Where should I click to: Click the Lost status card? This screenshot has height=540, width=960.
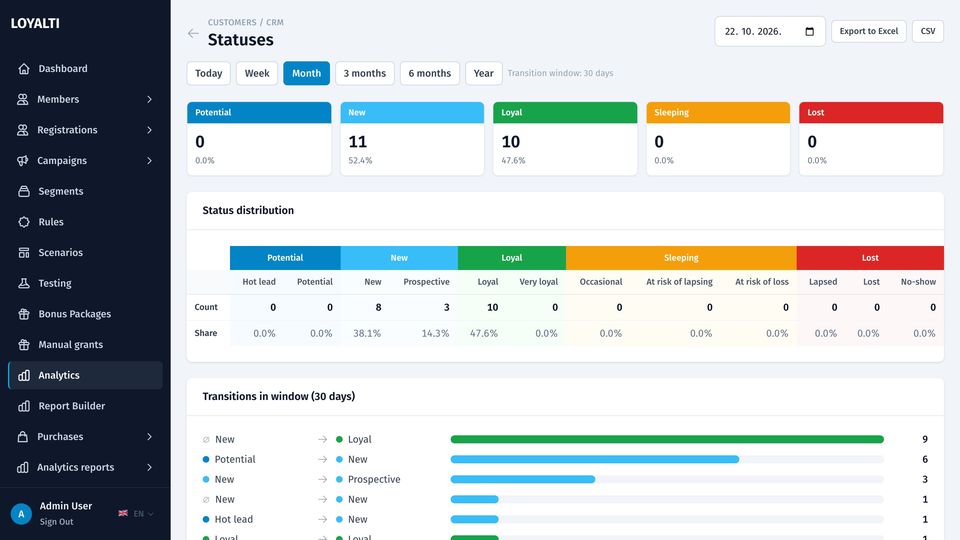pos(871,139)
